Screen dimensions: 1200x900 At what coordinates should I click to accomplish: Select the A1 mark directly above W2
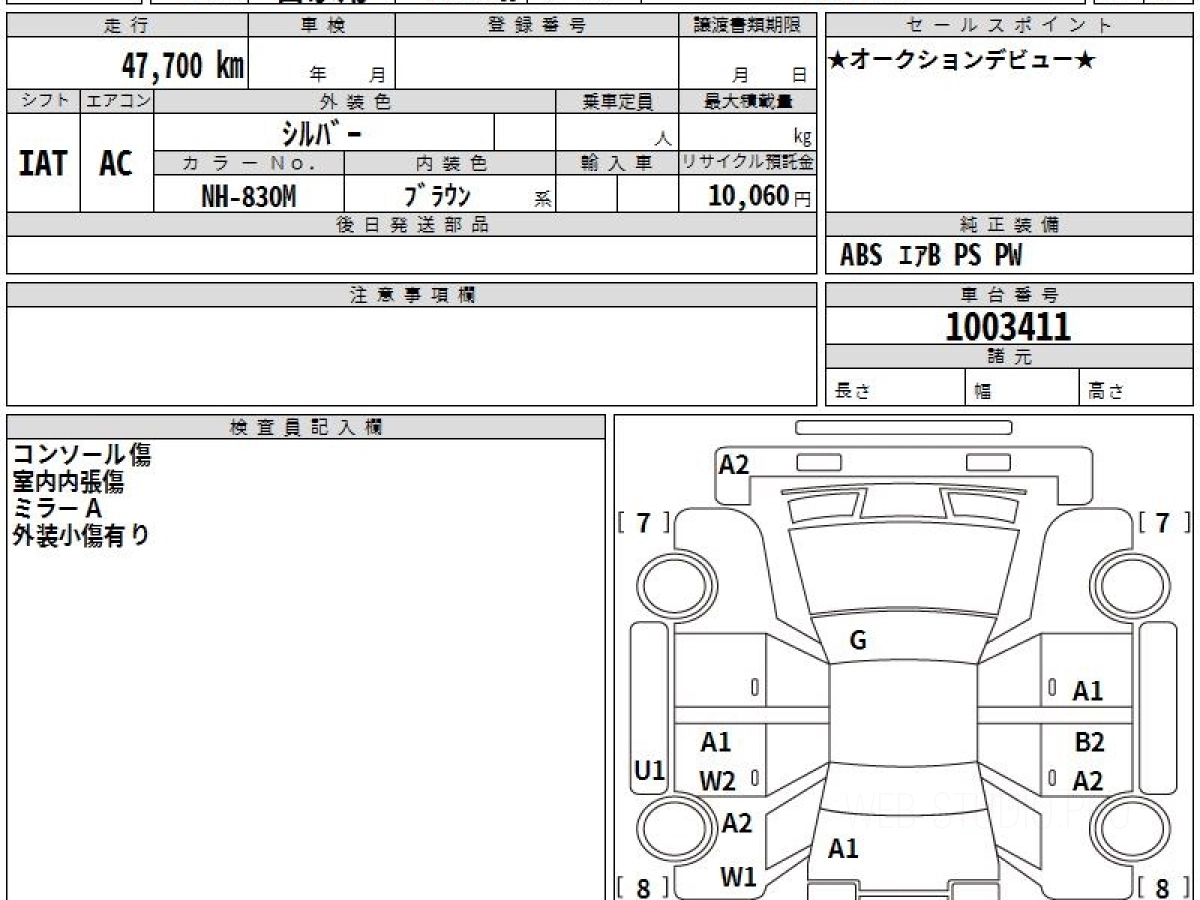click(x=716, y=742)
